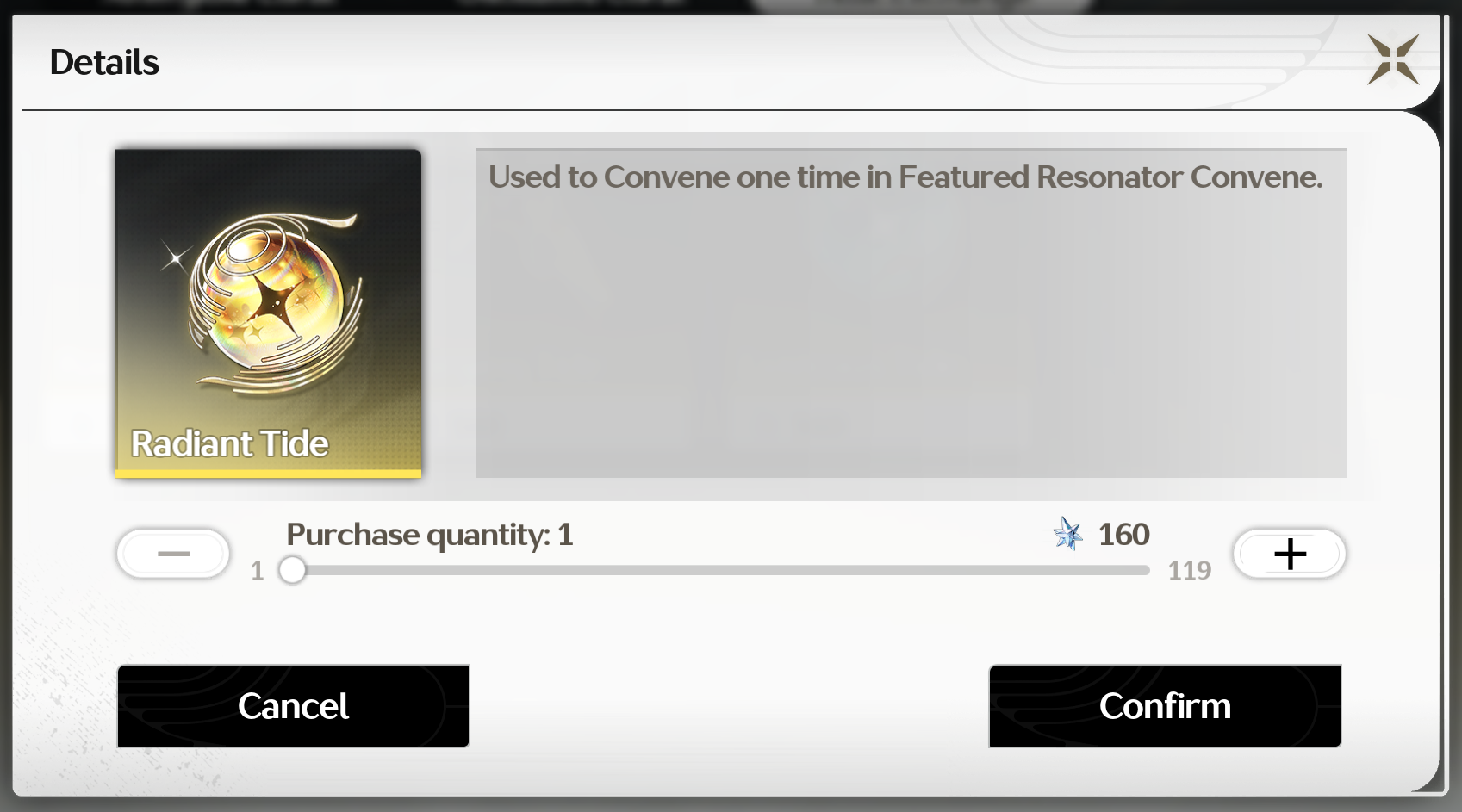Click the Purchase quantity label
This screenshot has height=812, width=1462.
(429, 535)
